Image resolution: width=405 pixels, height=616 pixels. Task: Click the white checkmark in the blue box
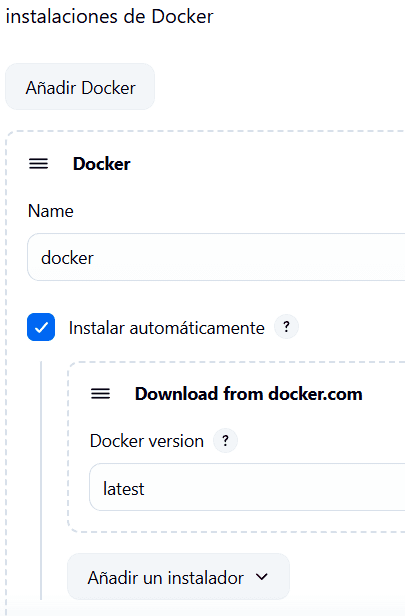(41, 327)
